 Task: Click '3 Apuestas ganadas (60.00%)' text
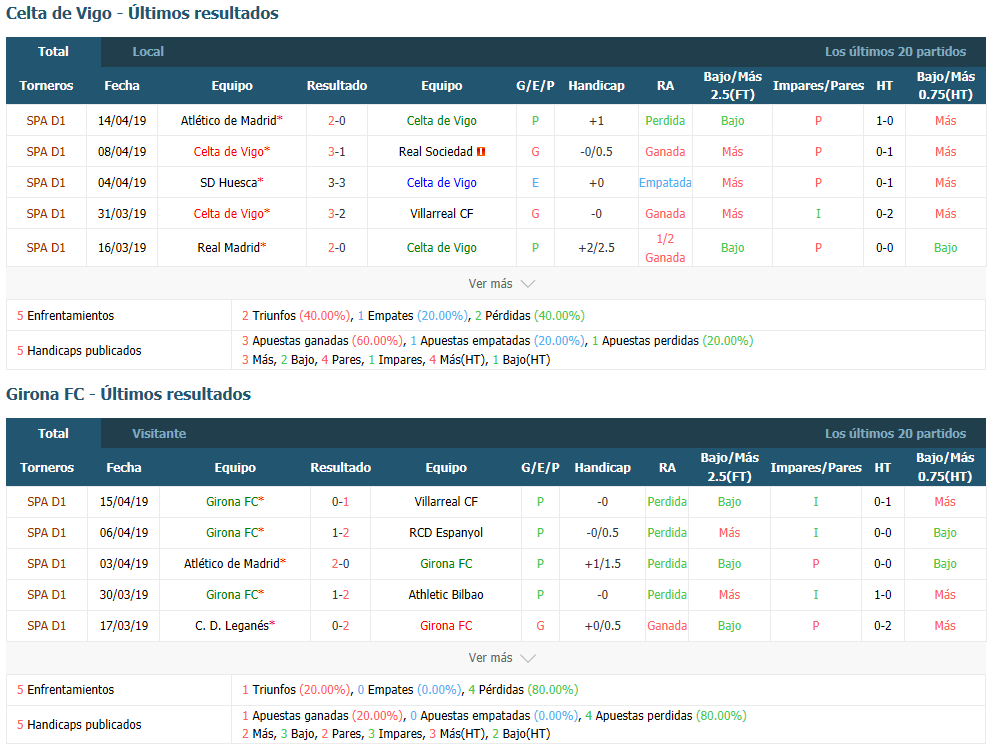323,341
